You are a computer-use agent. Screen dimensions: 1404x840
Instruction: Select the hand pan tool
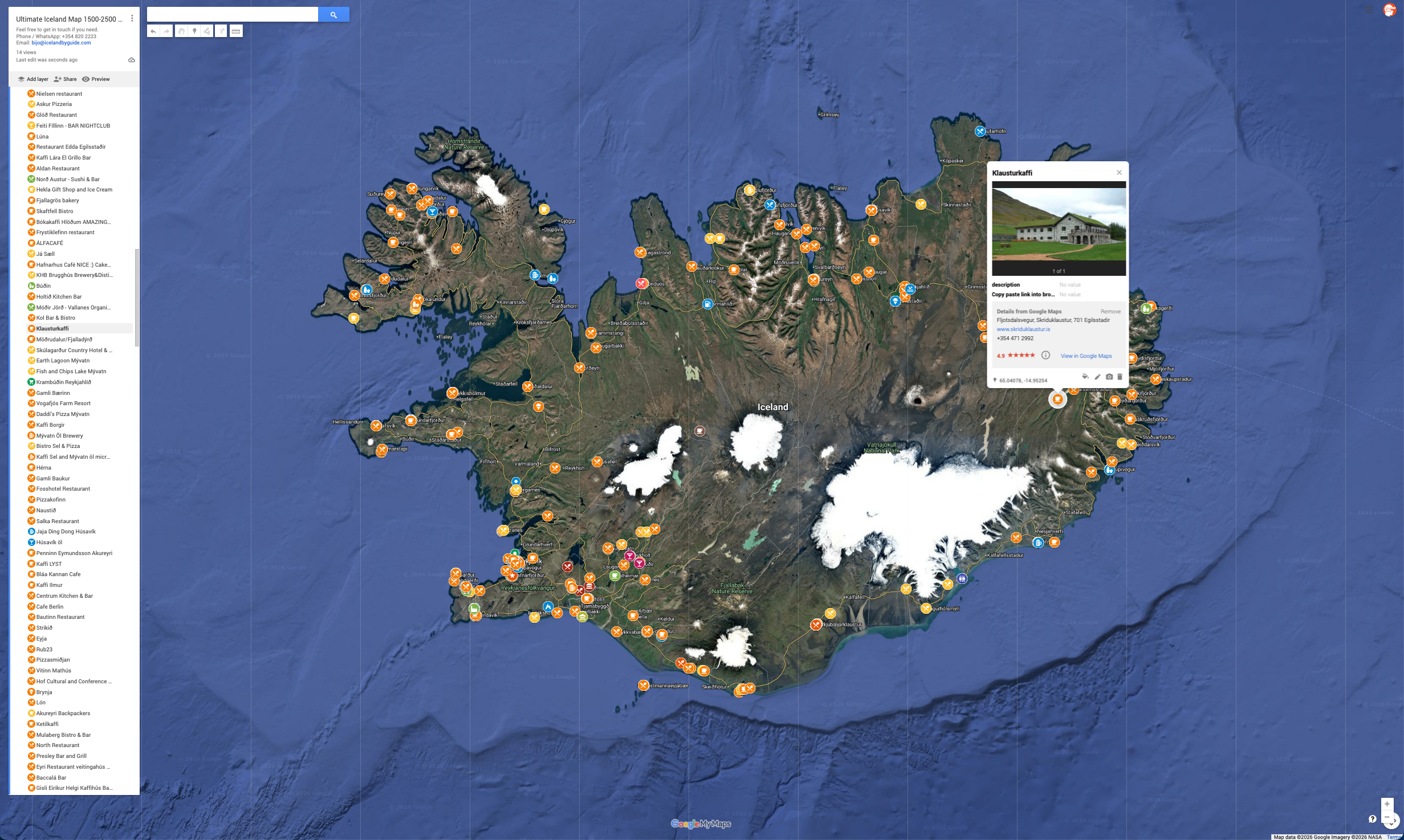[x=181, y=31]
